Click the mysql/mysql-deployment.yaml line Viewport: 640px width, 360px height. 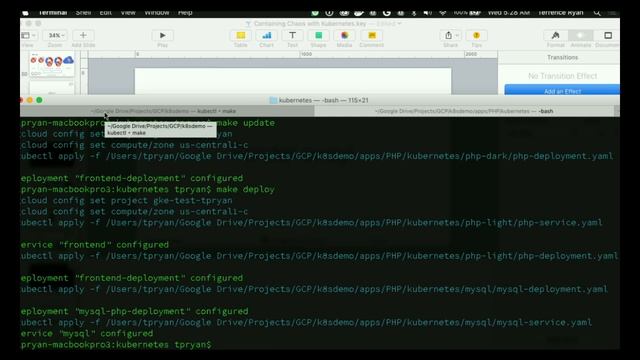(x=314, y=289)
